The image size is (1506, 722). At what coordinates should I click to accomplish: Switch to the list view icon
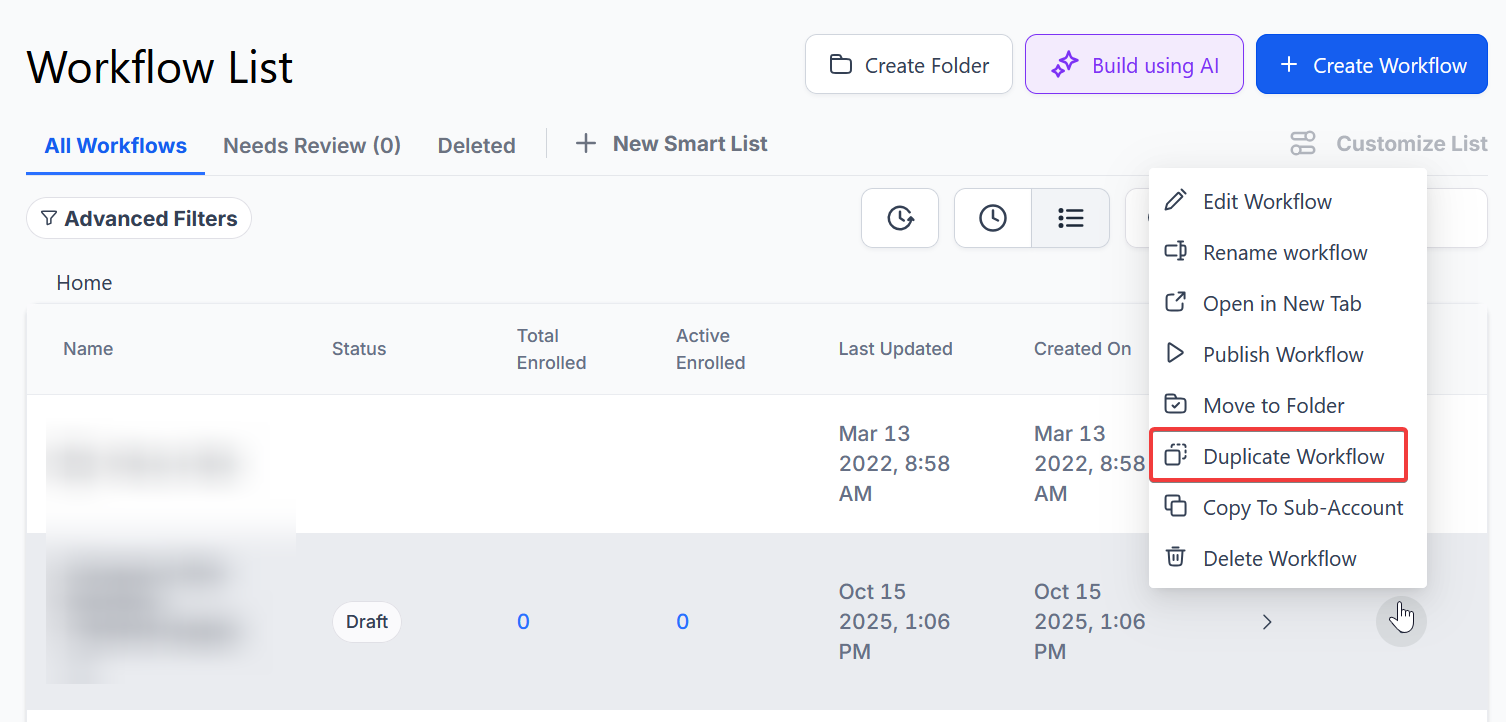coord(1070,218)
